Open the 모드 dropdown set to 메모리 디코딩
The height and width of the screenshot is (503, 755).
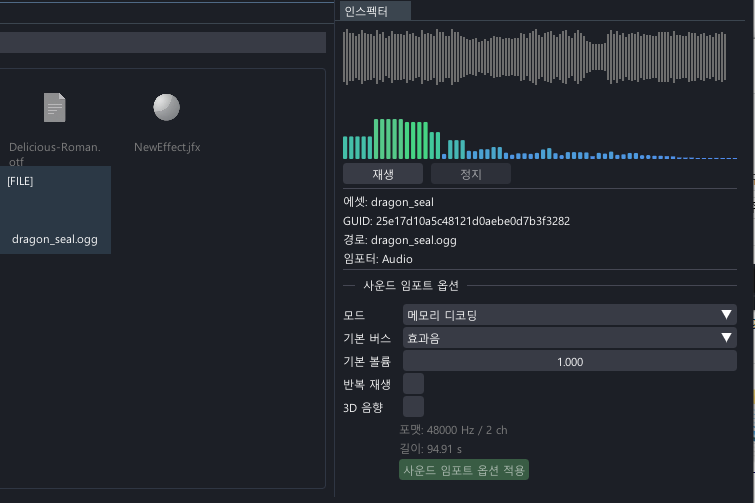click(x=570, y=315)
